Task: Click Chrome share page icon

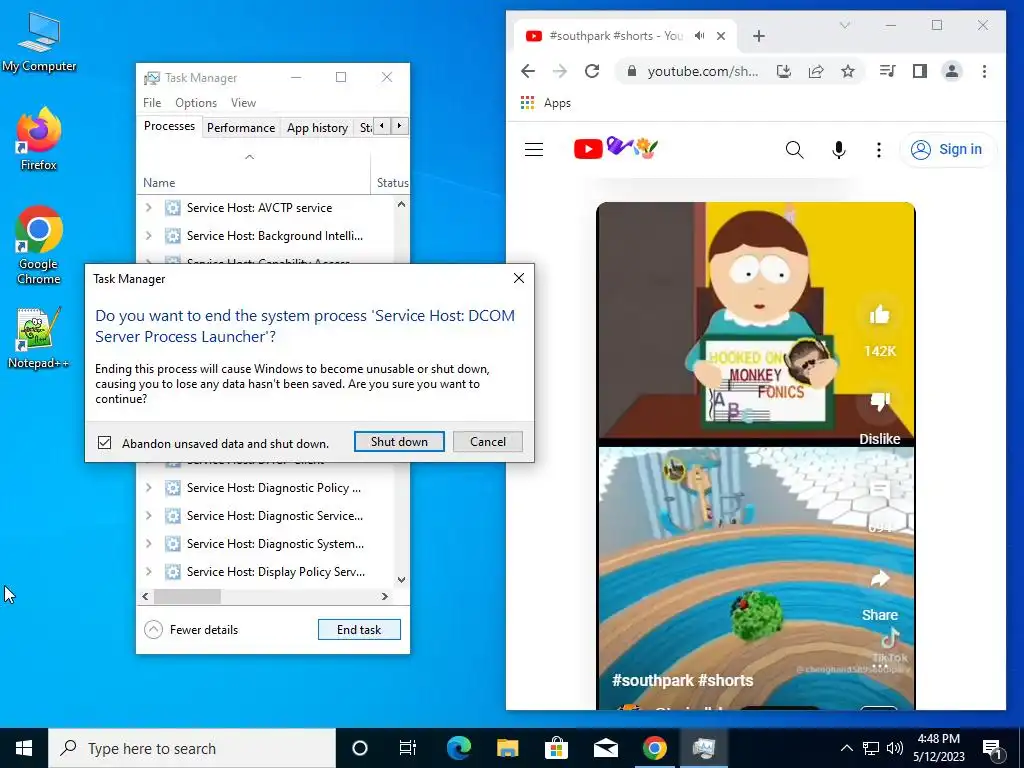Action: pyautogui.click(x=816, y=71)
